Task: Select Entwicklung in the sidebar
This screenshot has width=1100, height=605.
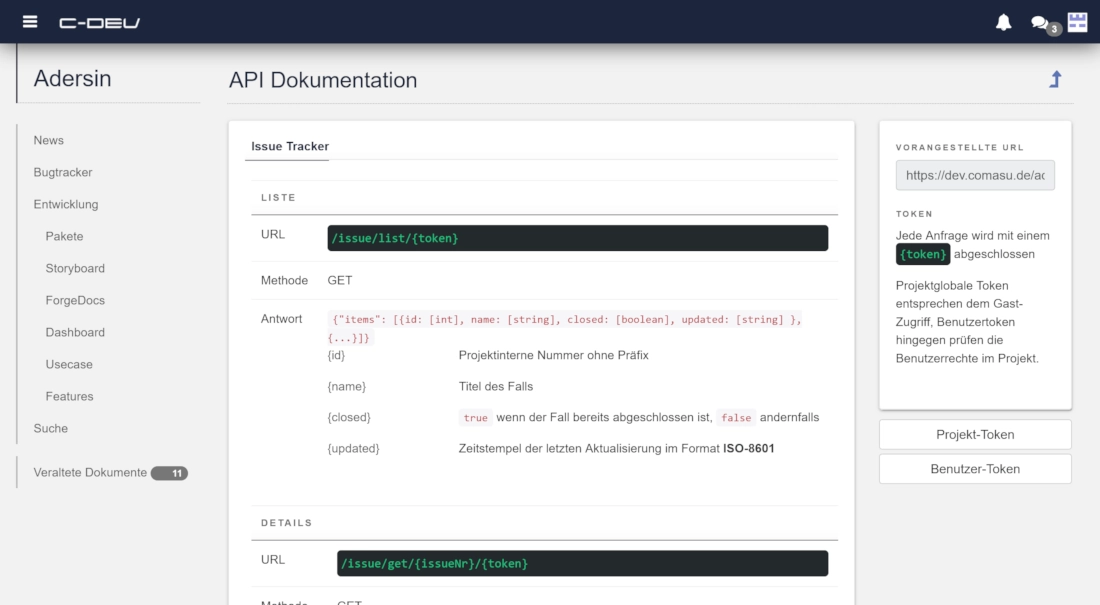Action: pos(66,204)
